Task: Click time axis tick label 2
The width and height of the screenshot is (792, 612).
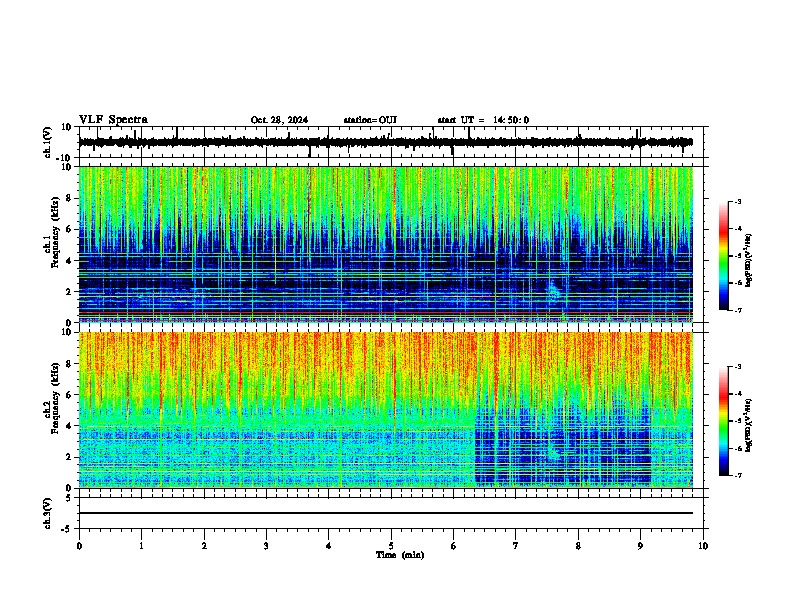Action: [x=204, y=546]
